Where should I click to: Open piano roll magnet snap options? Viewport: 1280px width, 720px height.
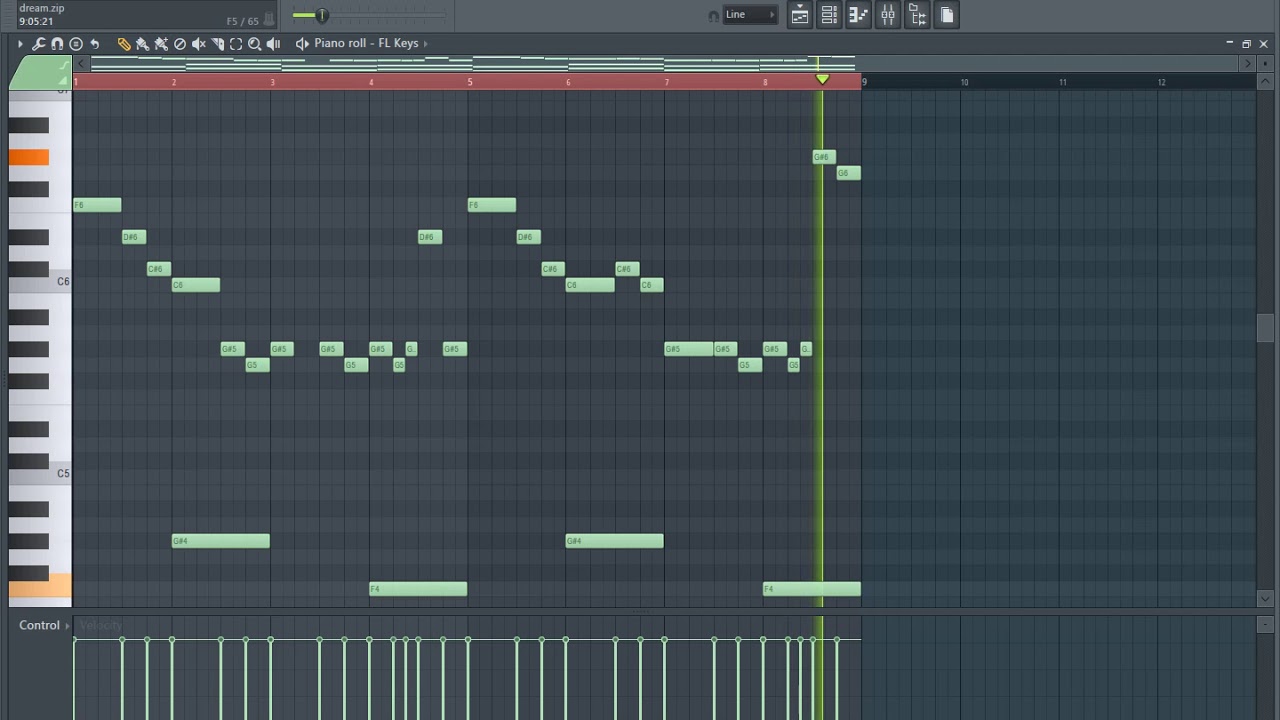[x=57, y=44]
